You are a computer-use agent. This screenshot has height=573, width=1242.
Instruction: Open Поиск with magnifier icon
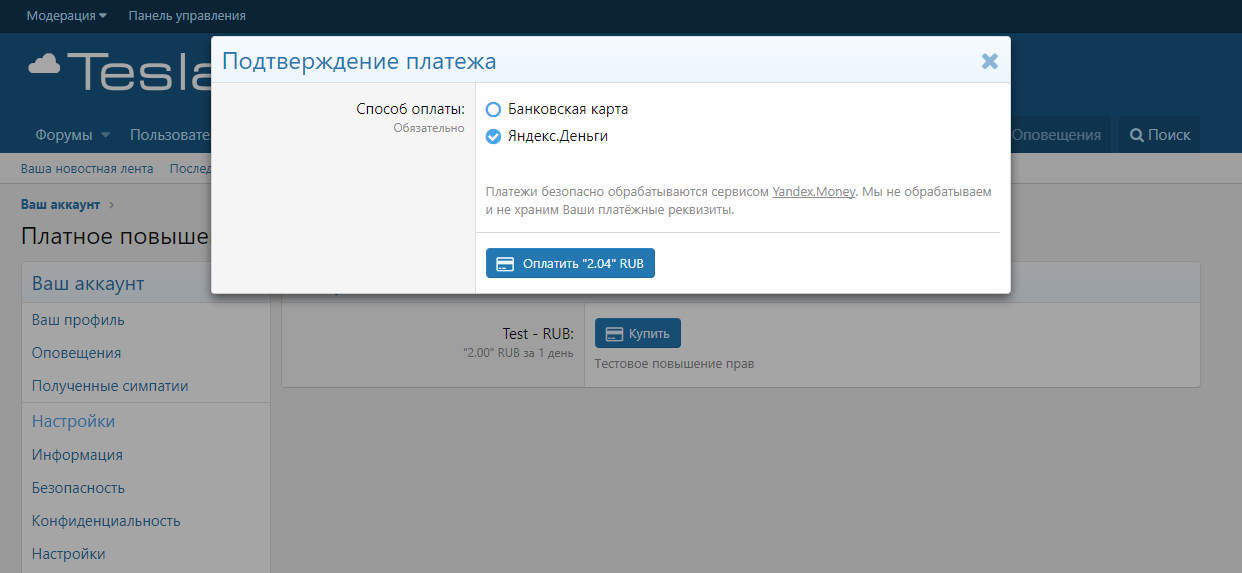(x=1160, y=135)
